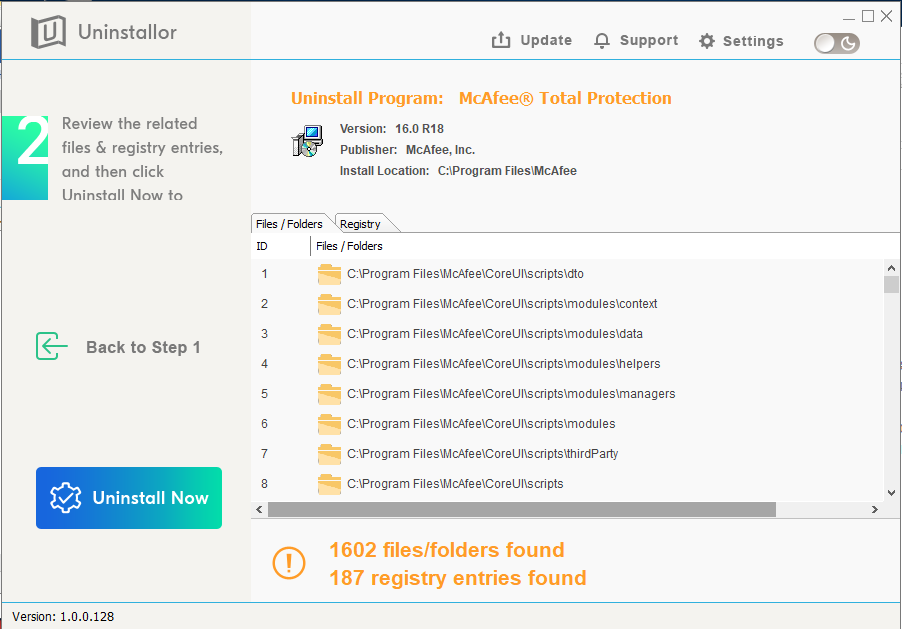The height and width of the screenshot is (629, 902).
Task: Click folder icon for scripts\modules row
Action: (329, 424)
